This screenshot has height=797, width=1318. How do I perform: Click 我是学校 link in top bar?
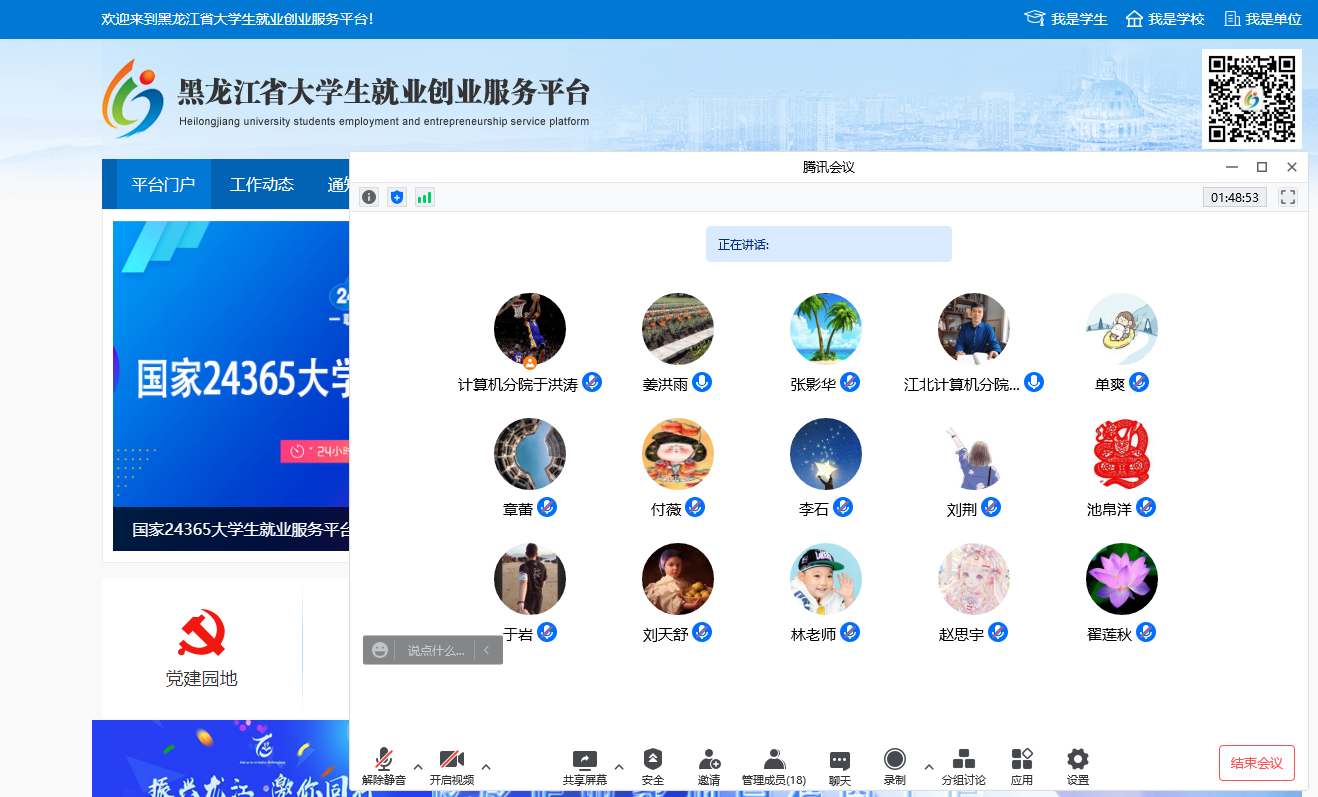(x=1165, y=19)
